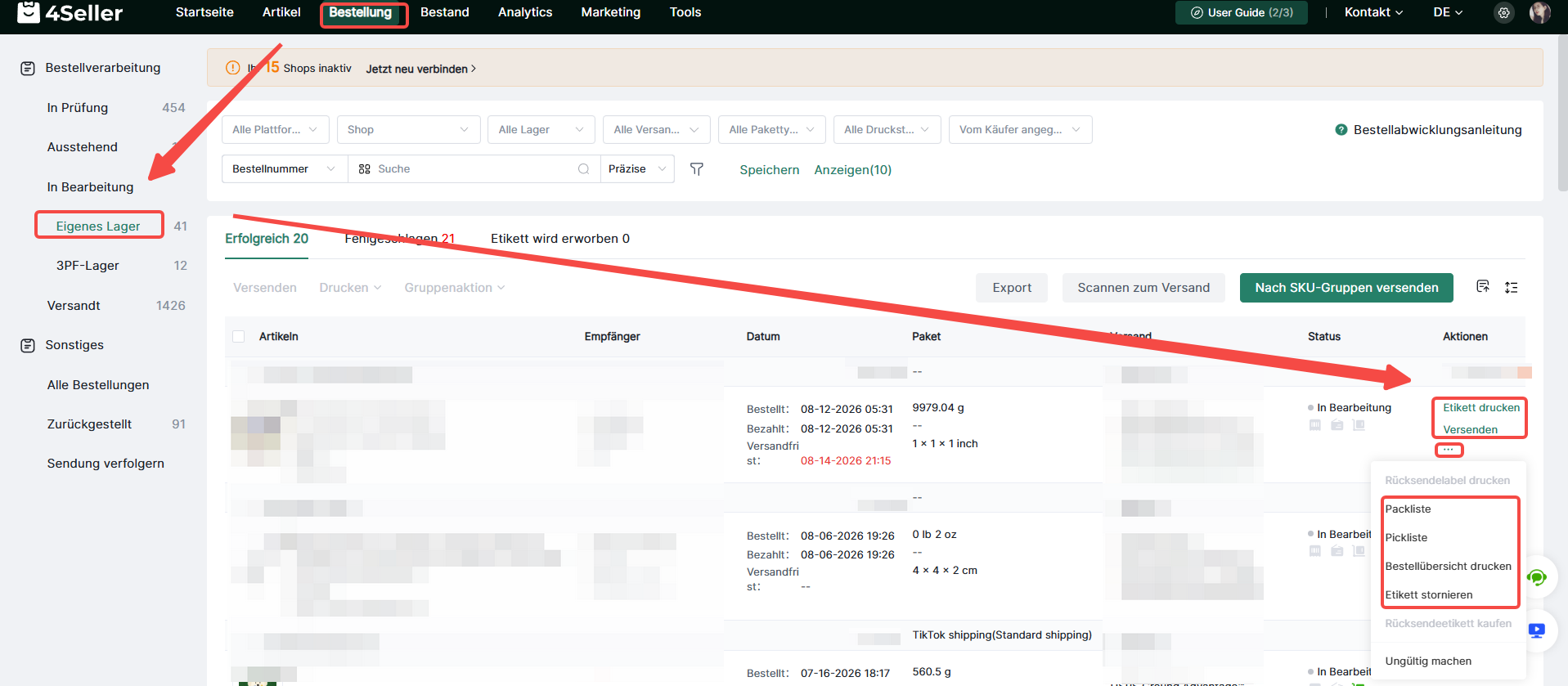
Task: Click the search magnifier icon
Action: [584, 169]
